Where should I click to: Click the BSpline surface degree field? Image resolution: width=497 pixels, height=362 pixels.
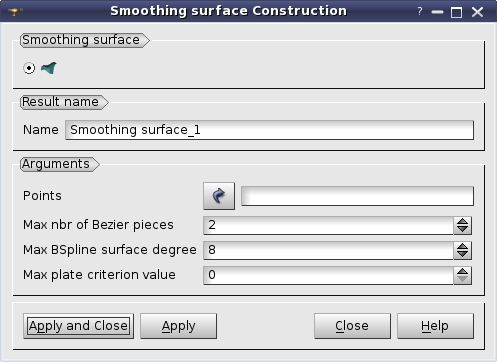[x=328, y=250]
